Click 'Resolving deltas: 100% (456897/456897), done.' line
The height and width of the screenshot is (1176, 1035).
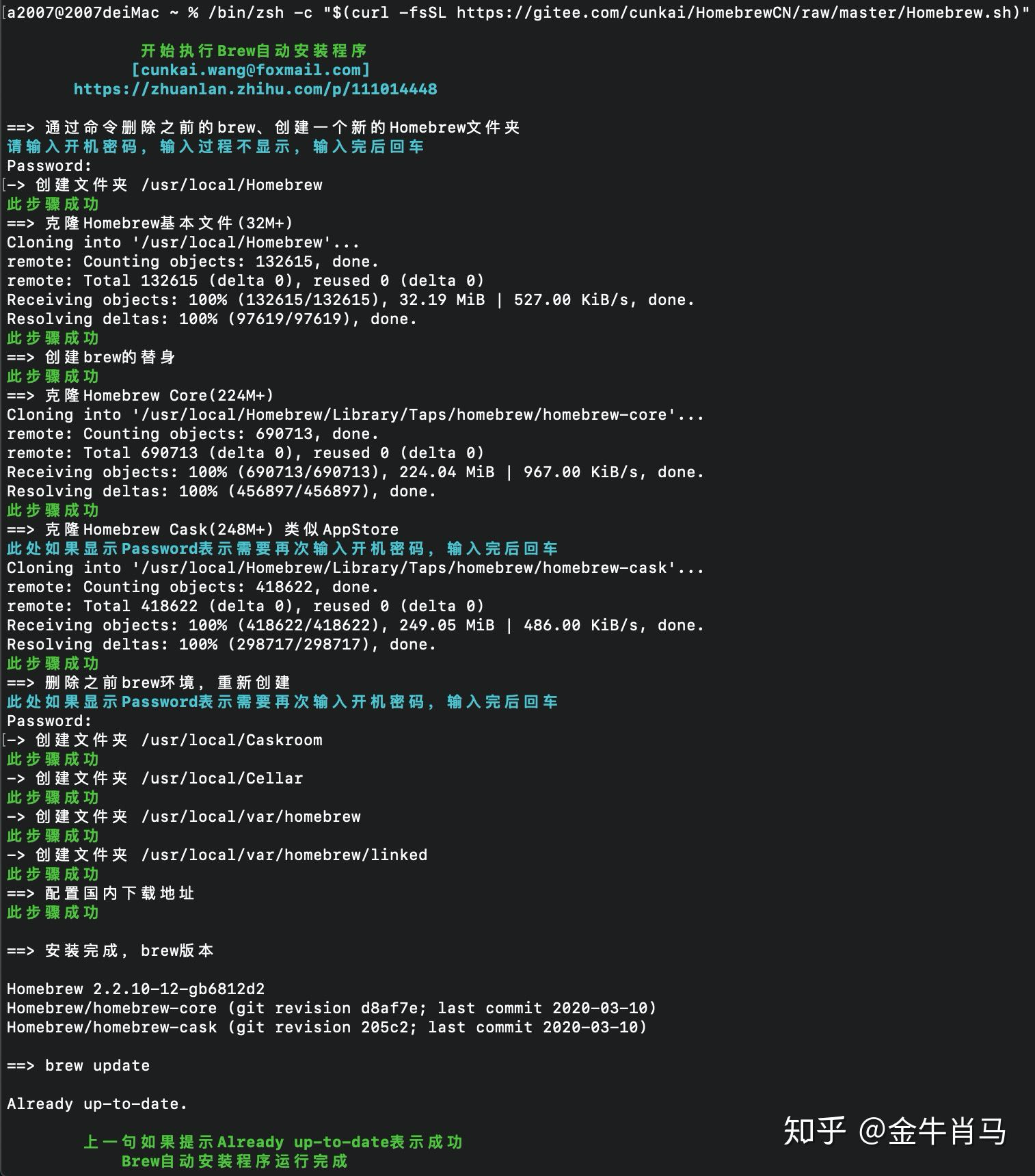point(221,491)
